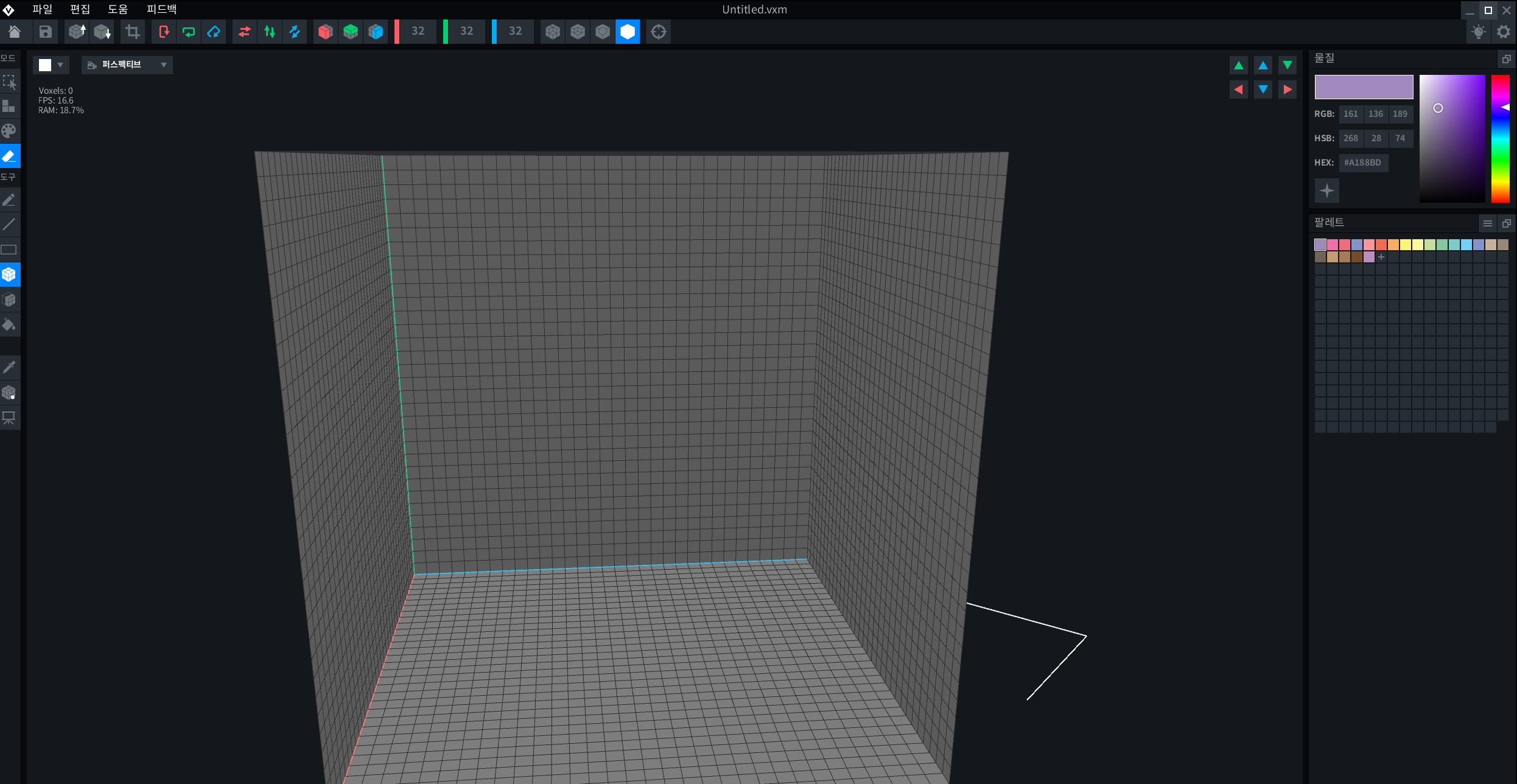Pick the paint bucket fill tool
The image size is (1517, 784).
pos(10,325)
